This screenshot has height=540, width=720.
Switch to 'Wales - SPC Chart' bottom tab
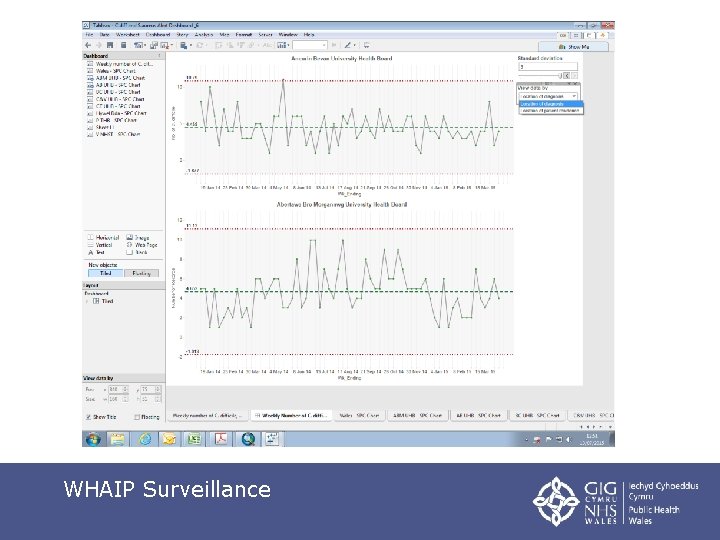[x=360, y=415]
